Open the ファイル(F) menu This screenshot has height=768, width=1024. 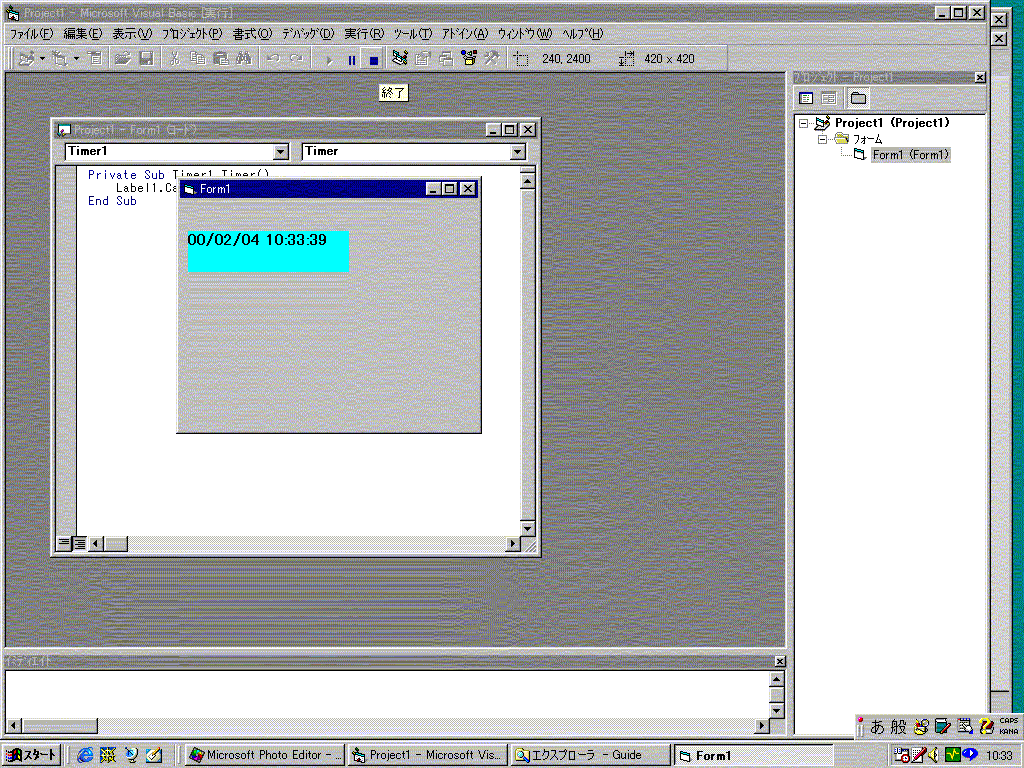[31, 34]
